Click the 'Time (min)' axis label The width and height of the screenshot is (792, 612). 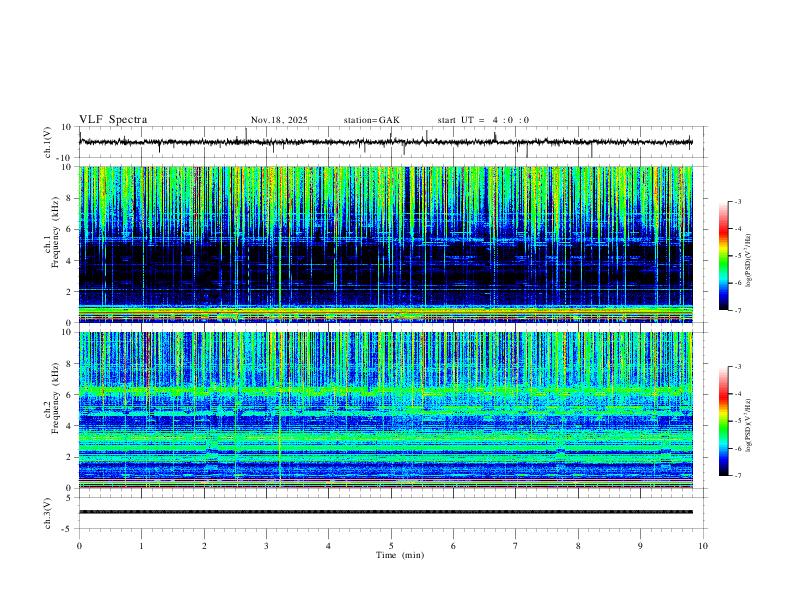coord(400,555)
